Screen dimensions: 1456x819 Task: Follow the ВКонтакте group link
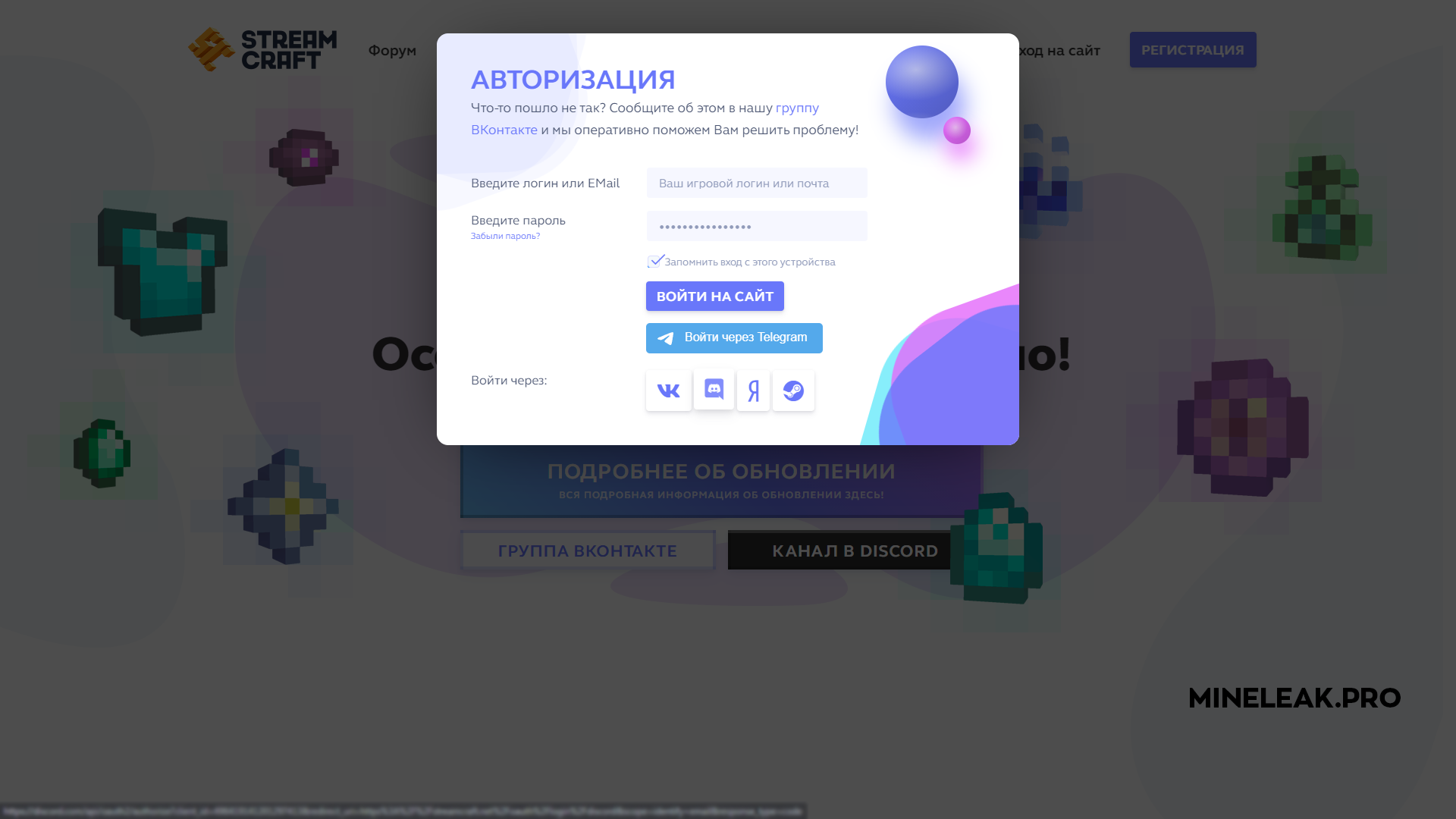[504, 130]
